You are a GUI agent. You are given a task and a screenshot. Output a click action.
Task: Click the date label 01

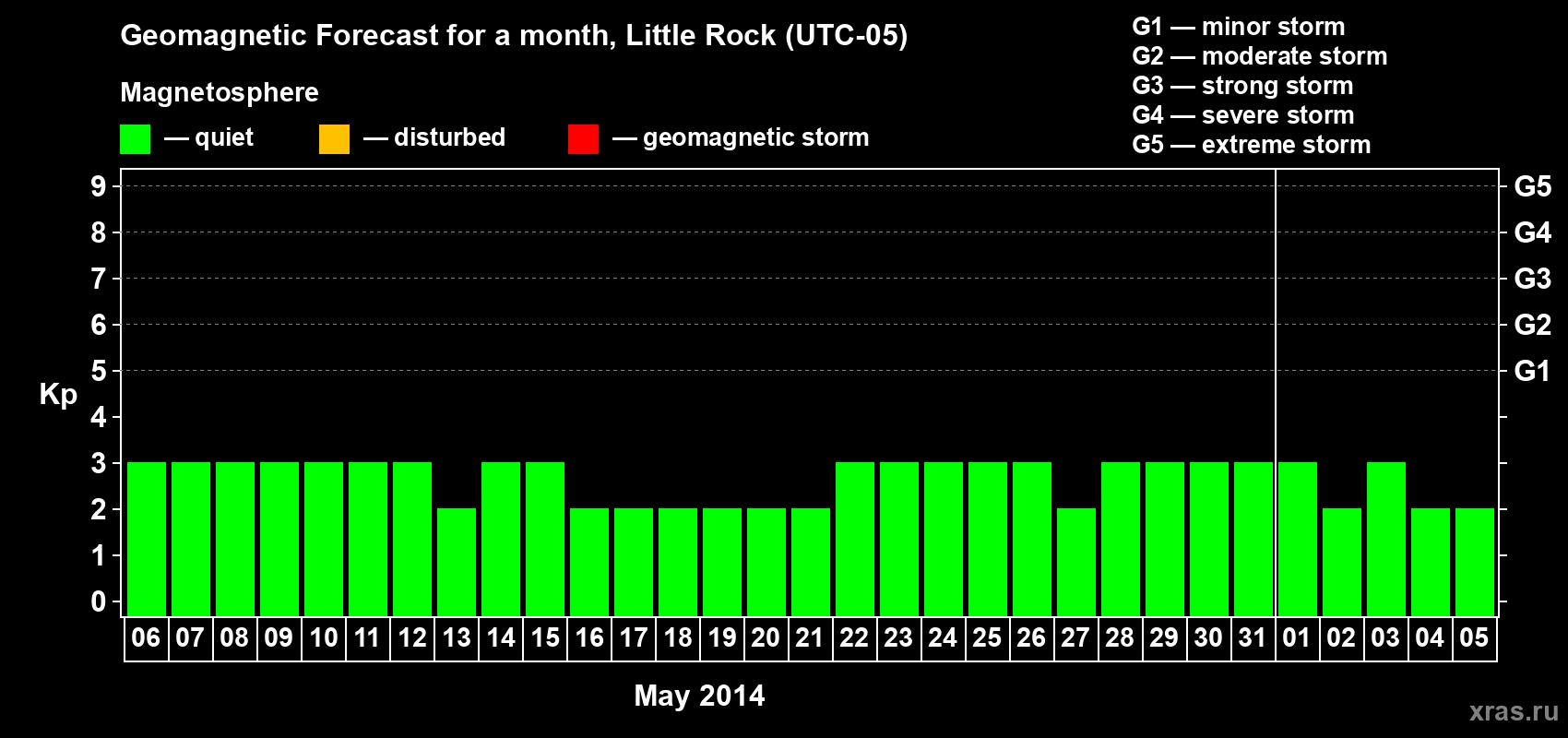(x=1297, y=637)
